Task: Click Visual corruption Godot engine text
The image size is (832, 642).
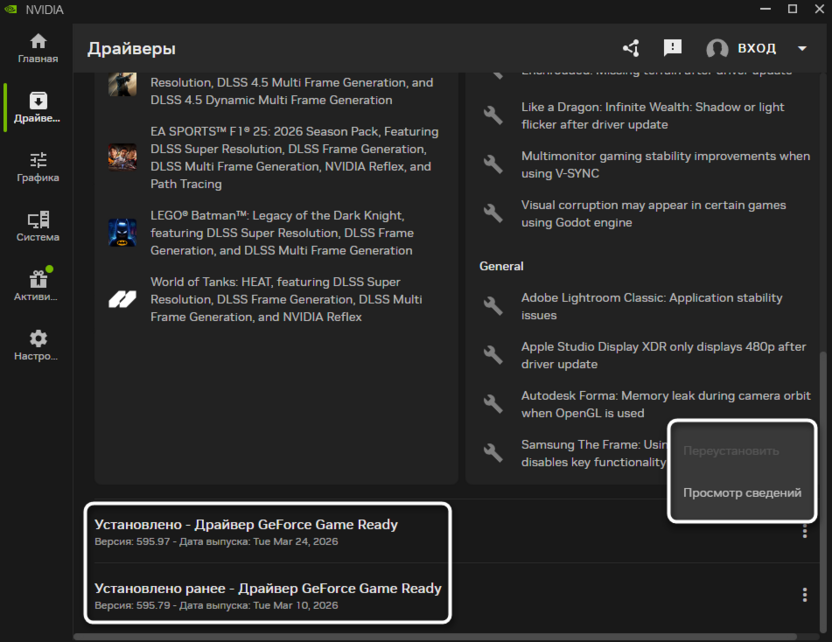Action: click(653, 214)
